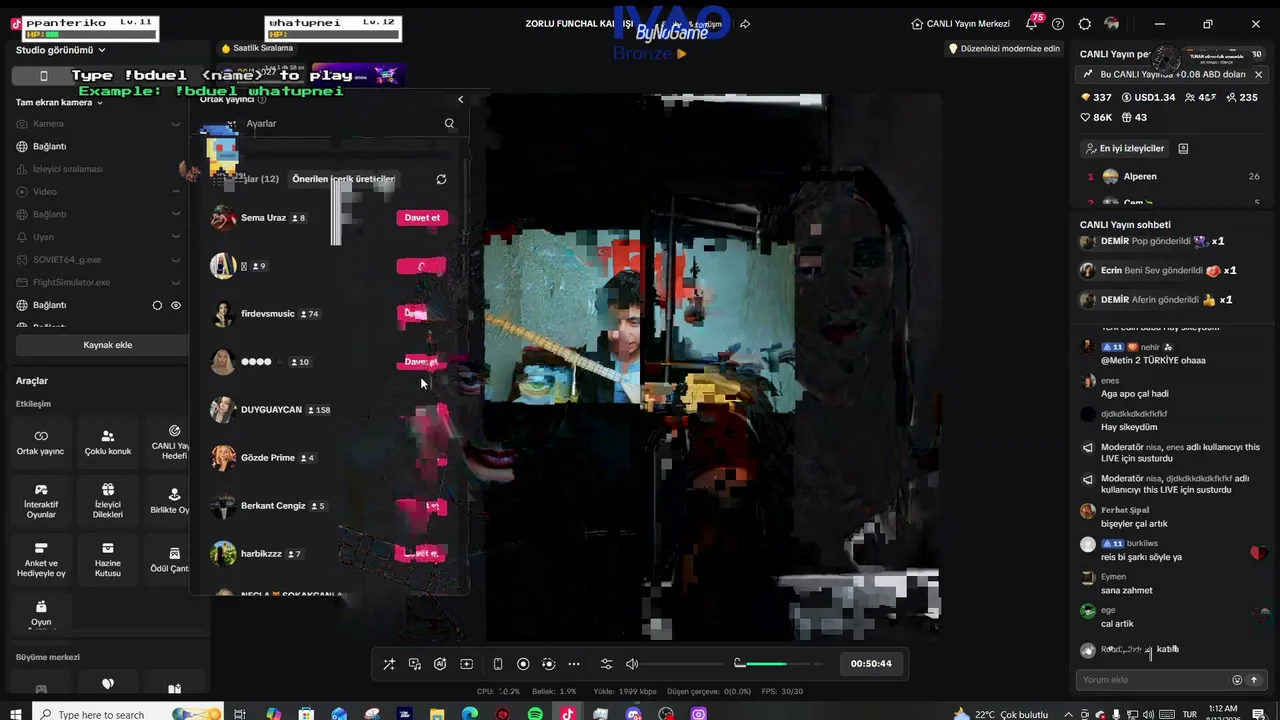Screen dimensions: 1280x720
Task: Select firdevsmusic in the co-host list
Action: 267,314
